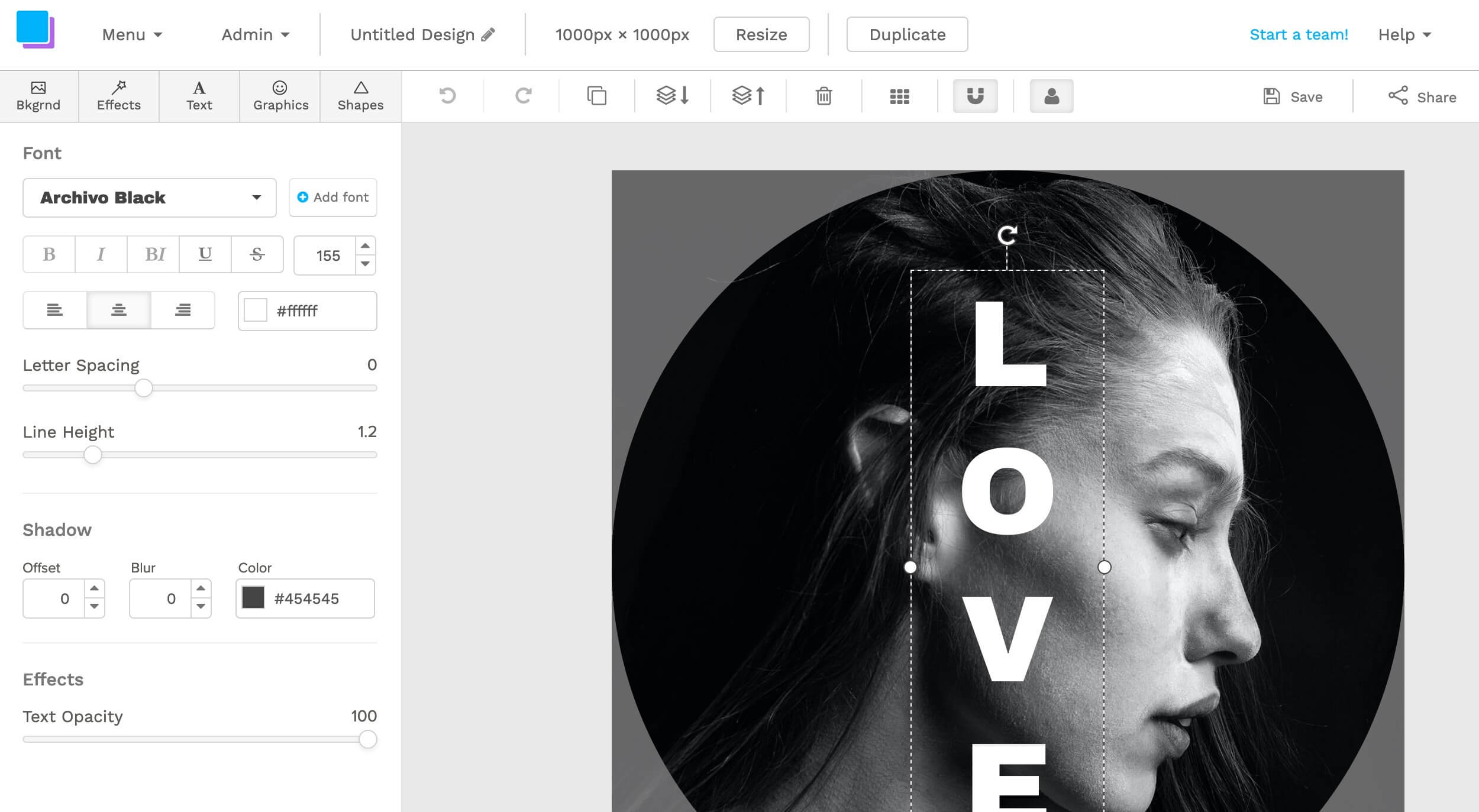Toggle italic text formatting
The width and height of the screenshot is (1479, 812).
[x=101, y=255]
